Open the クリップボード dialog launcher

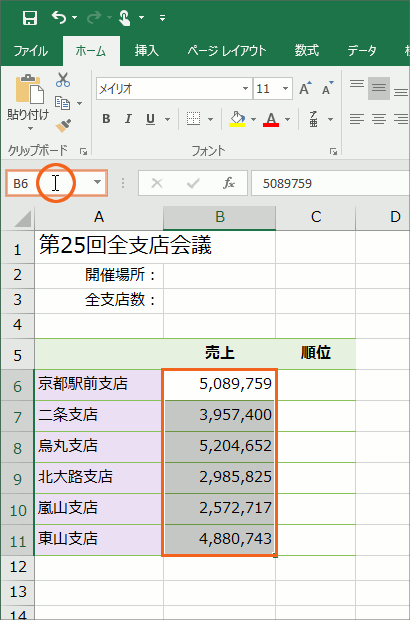pos(83,151)
